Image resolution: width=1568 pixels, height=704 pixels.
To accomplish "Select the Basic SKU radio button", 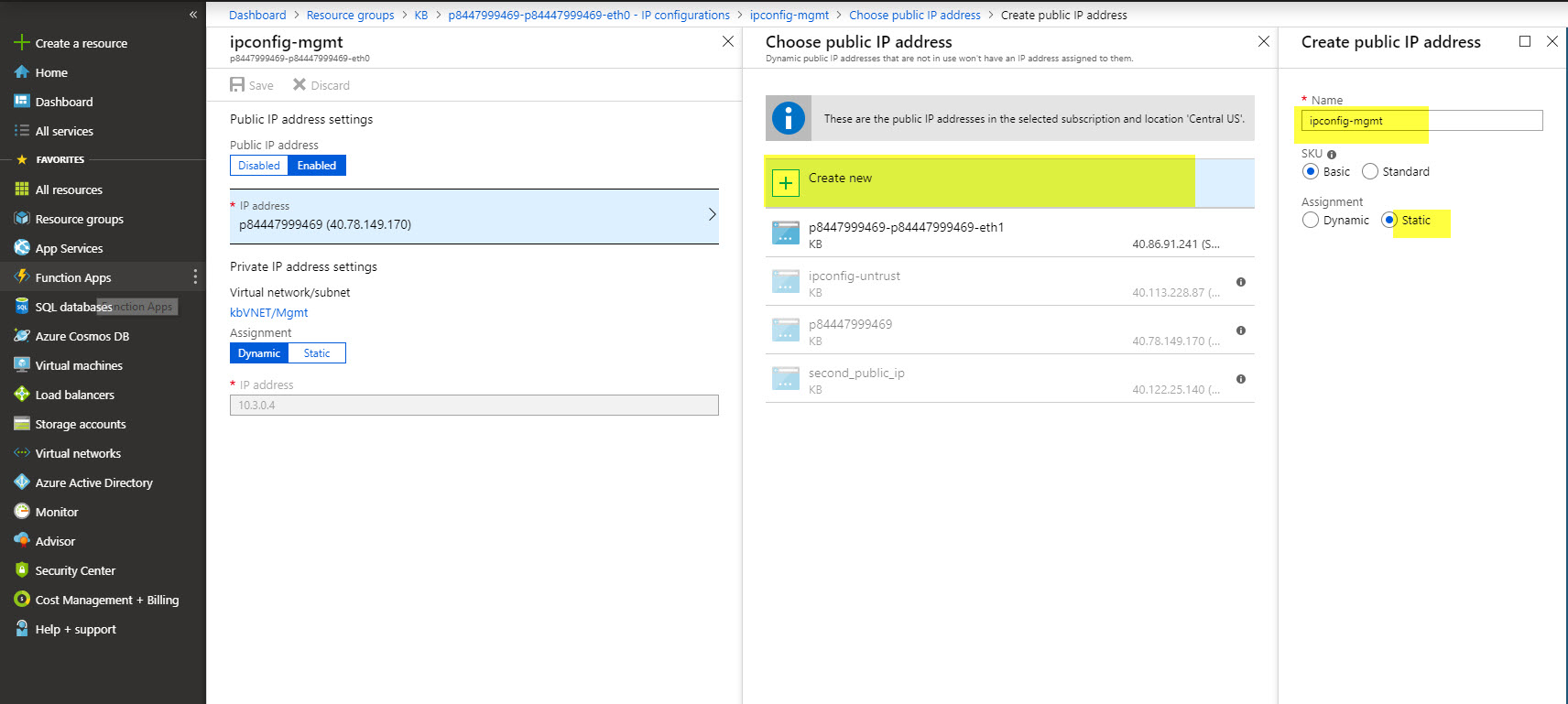I will [x=1311, y=171].
